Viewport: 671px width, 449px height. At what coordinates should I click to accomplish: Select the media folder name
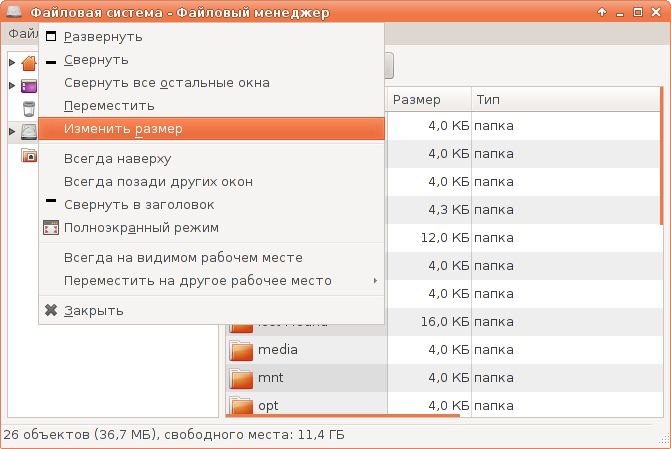pos(278,350)
